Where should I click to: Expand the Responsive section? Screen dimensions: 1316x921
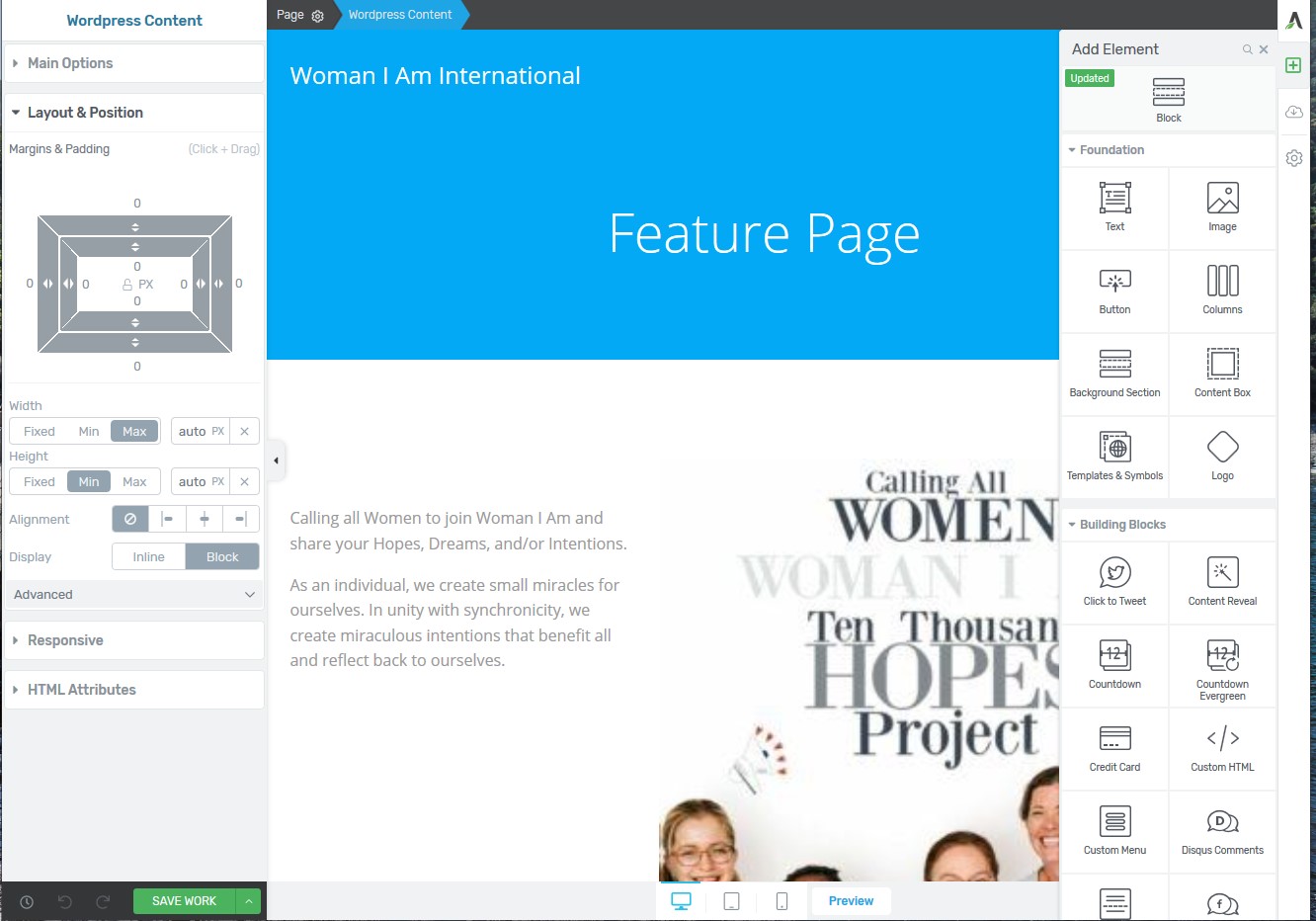[134, 640]
